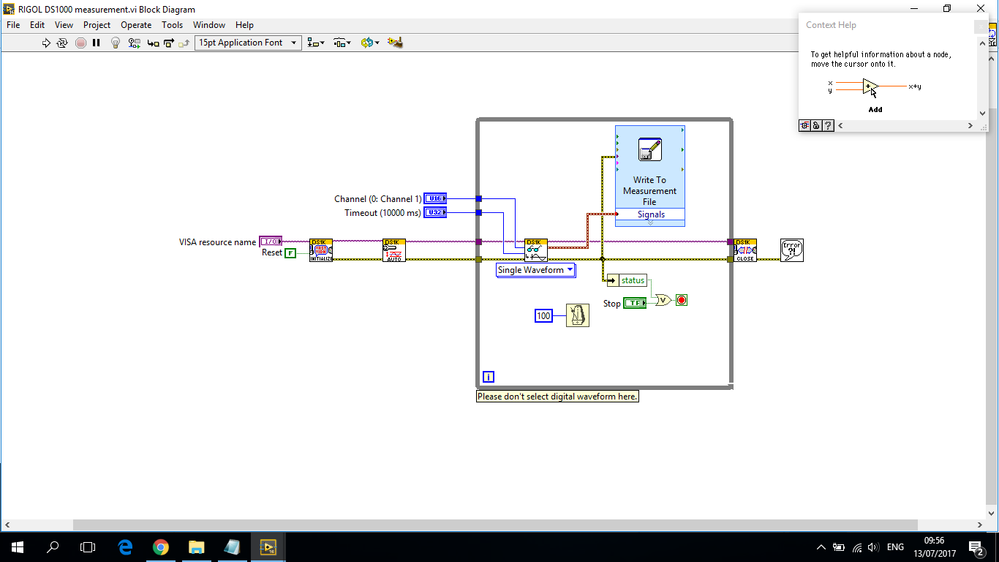Image resolution: width=999 pixels, height=562 pixels.
Task: Select the Channel U16 control terminal
Action: pyautogui.click(x=435, y=199)
